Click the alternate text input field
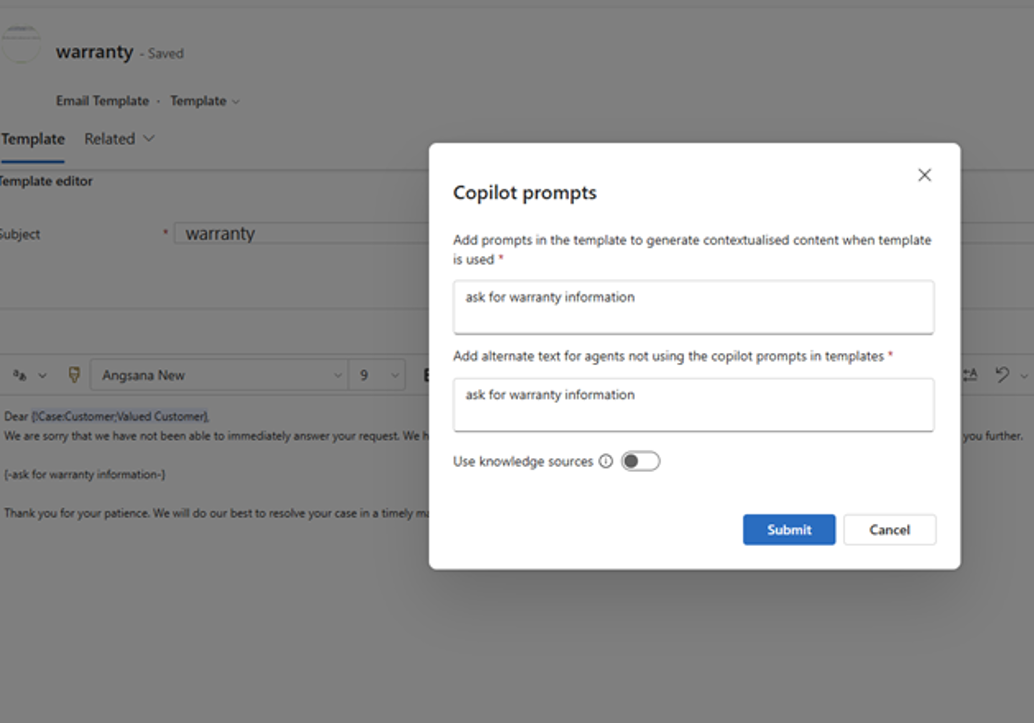This screenshot has height=723, width=1034. point(693,404)
